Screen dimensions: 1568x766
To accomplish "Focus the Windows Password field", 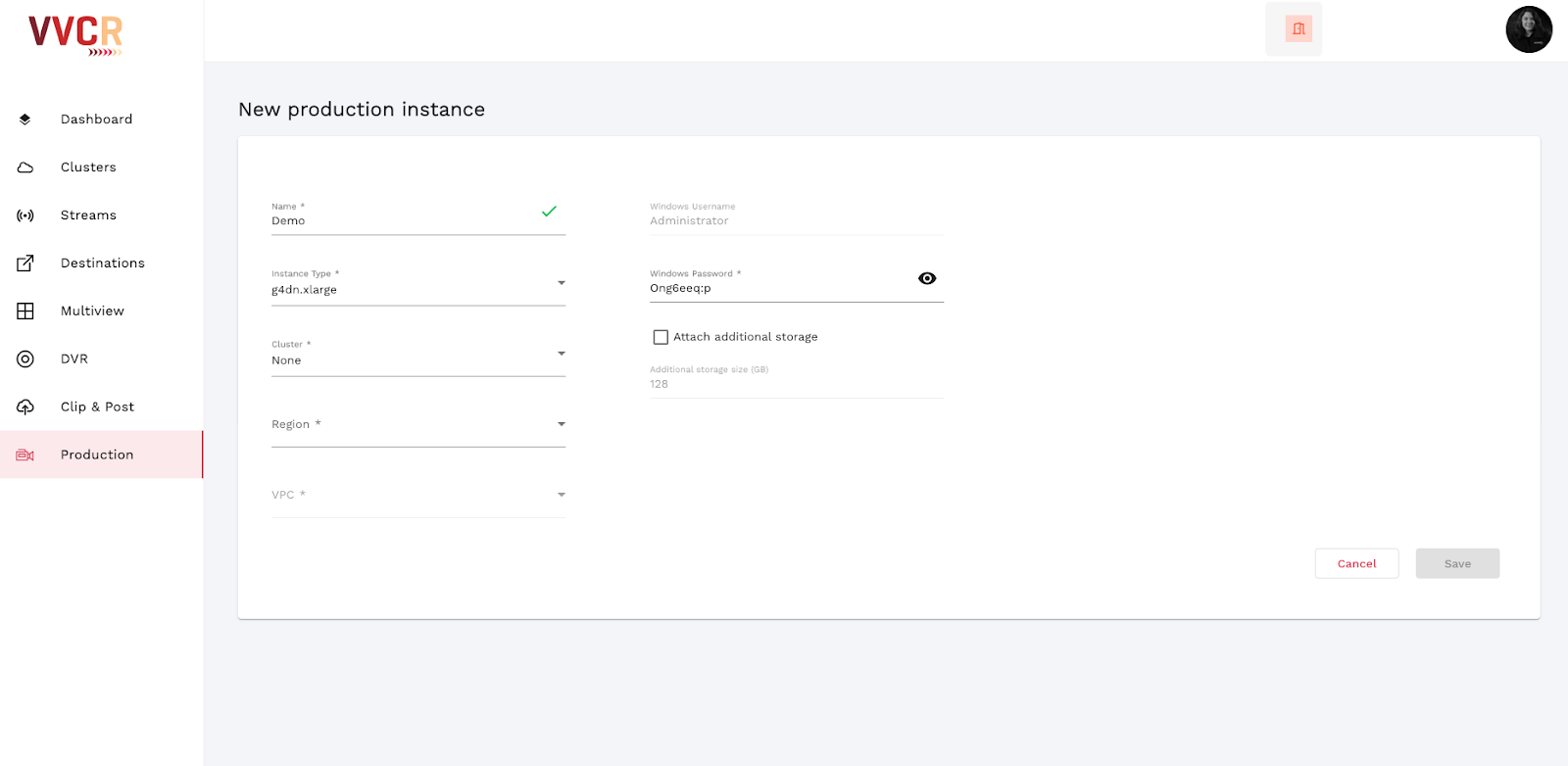I will click(797, 284).
